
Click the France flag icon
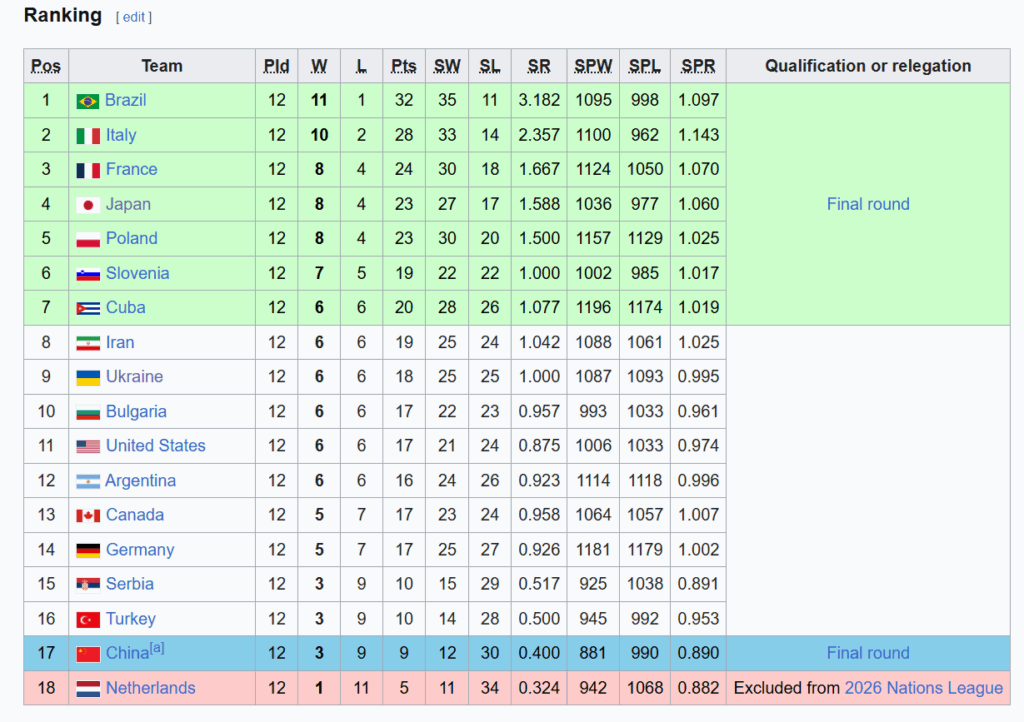88,170
